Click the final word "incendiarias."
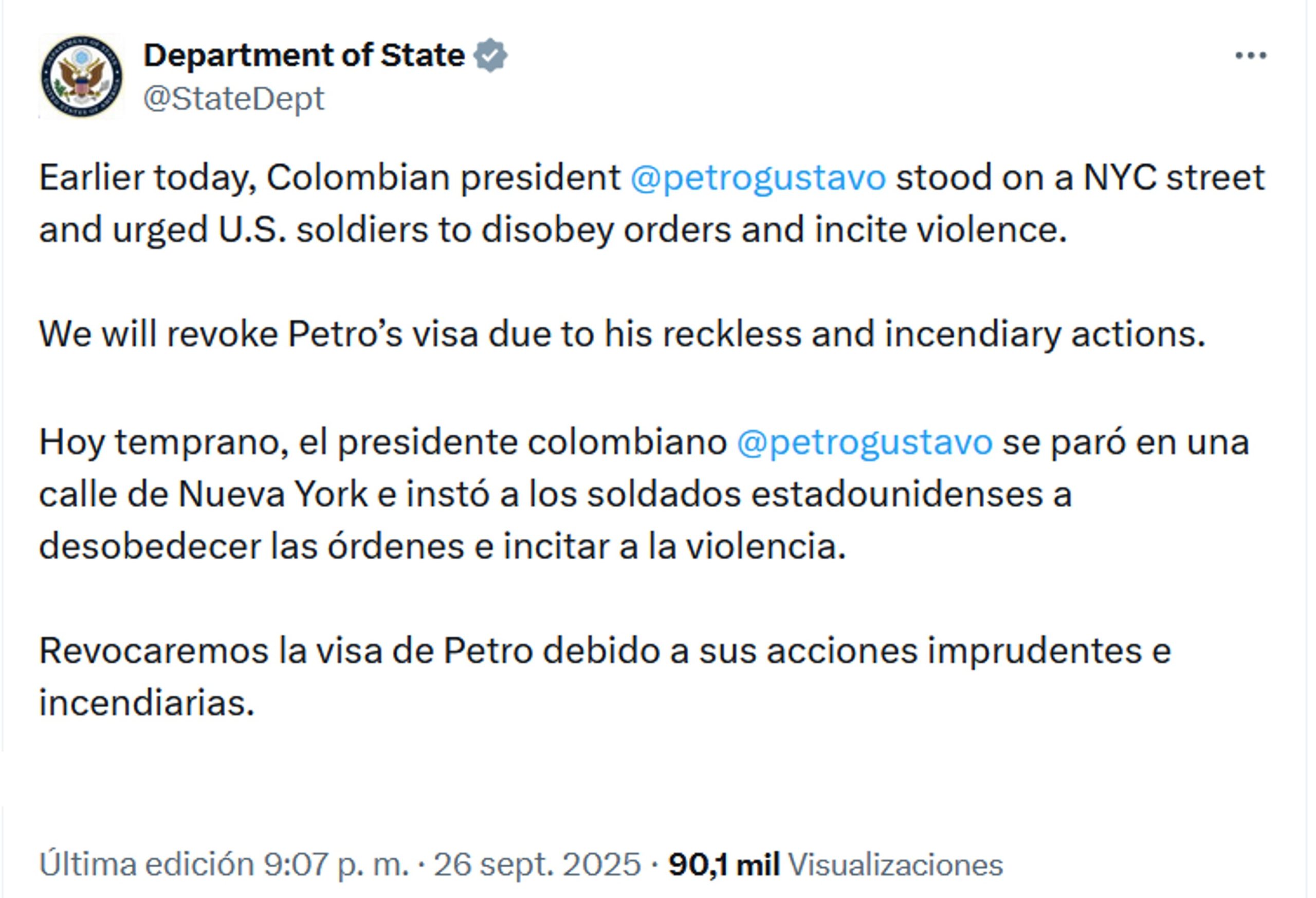Image resolution: width=1316 pixels, height=898 pixels. point(147,703)
